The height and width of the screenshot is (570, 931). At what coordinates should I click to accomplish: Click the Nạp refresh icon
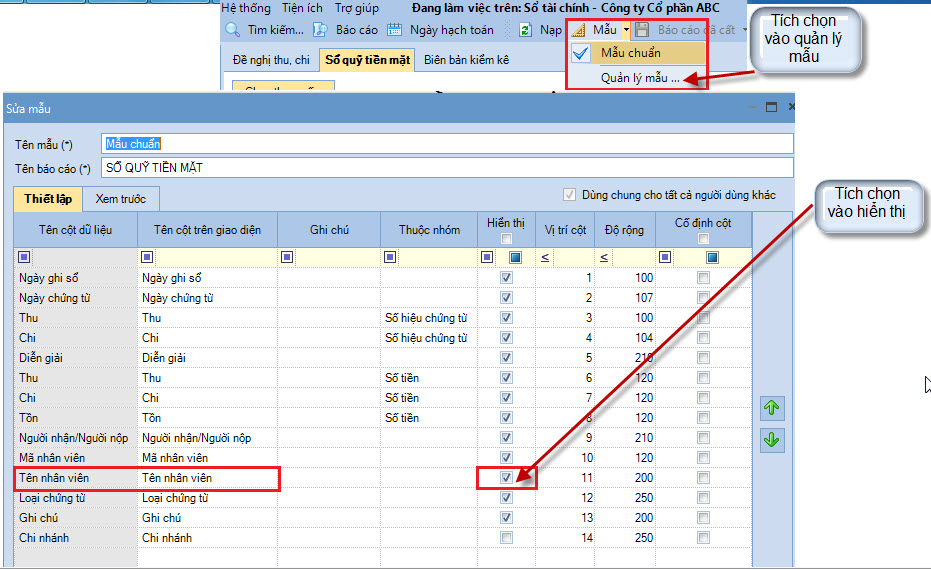tap(525, 30)
